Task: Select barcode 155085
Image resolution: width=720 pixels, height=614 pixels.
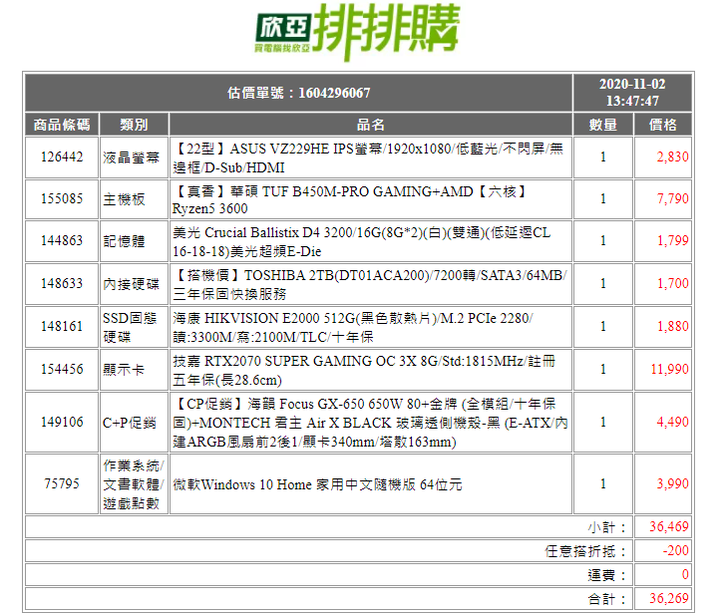Action: tap(62, 199)
